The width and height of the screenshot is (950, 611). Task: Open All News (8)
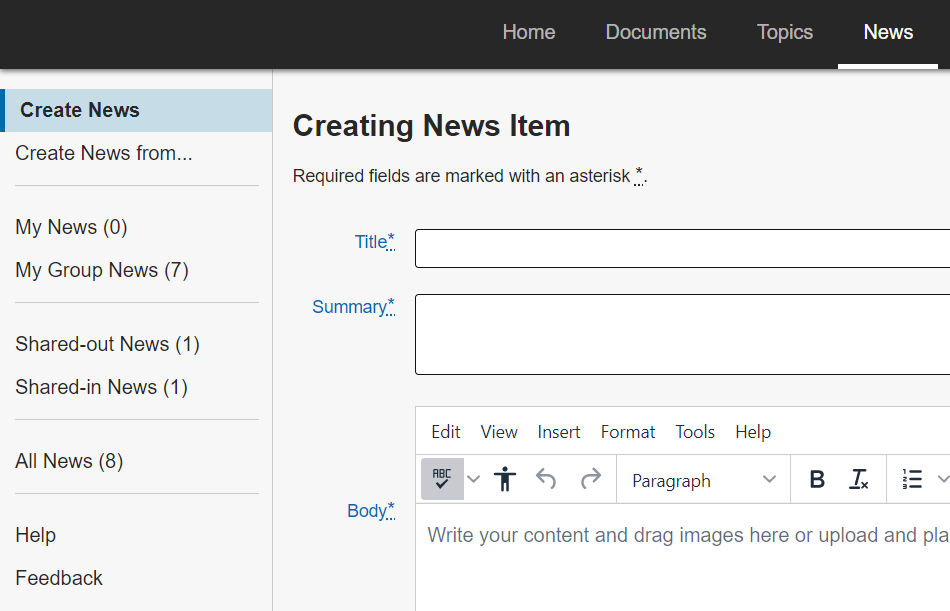coord(69,461)
